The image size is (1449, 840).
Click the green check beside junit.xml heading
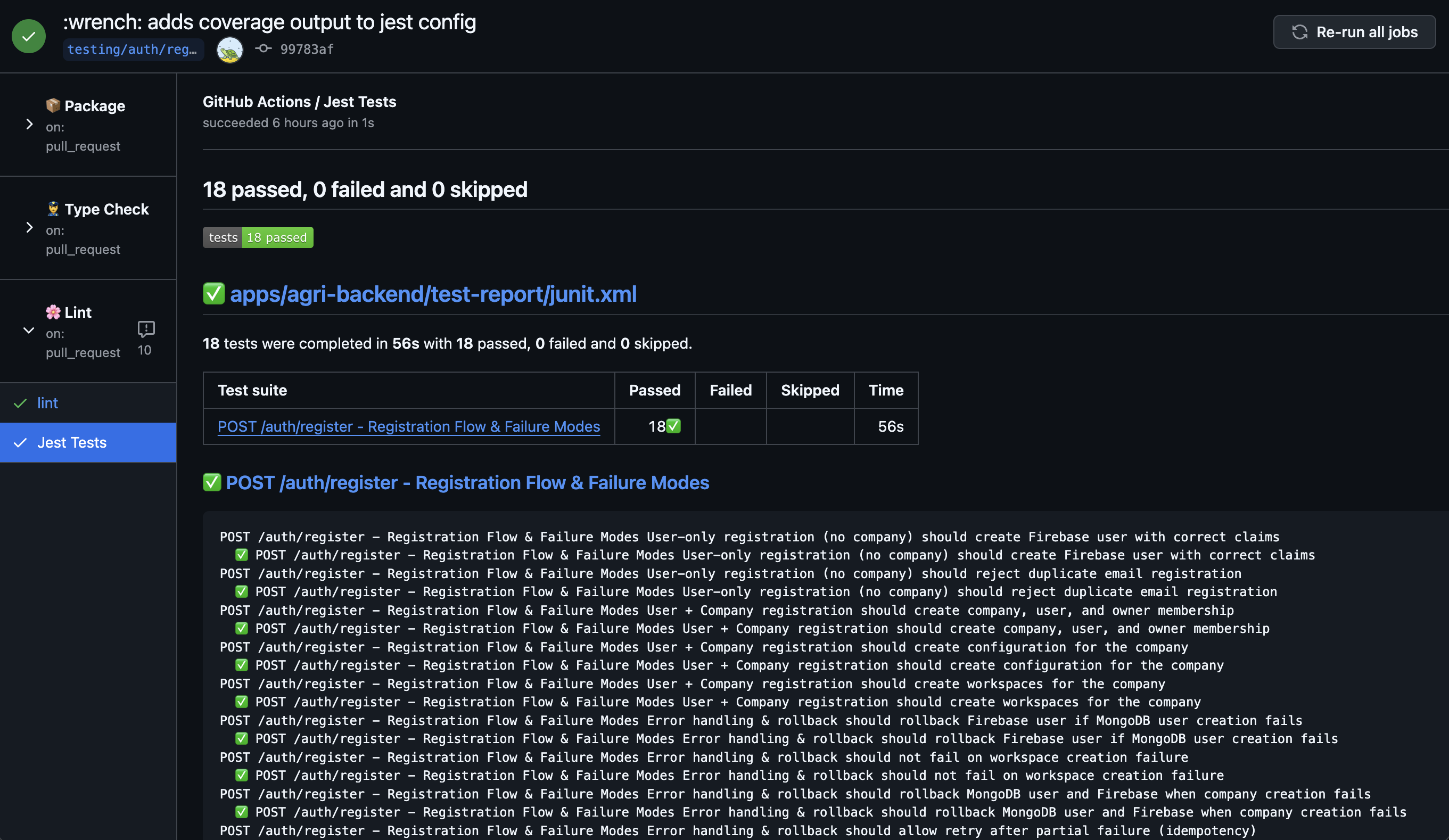(213, 293)
